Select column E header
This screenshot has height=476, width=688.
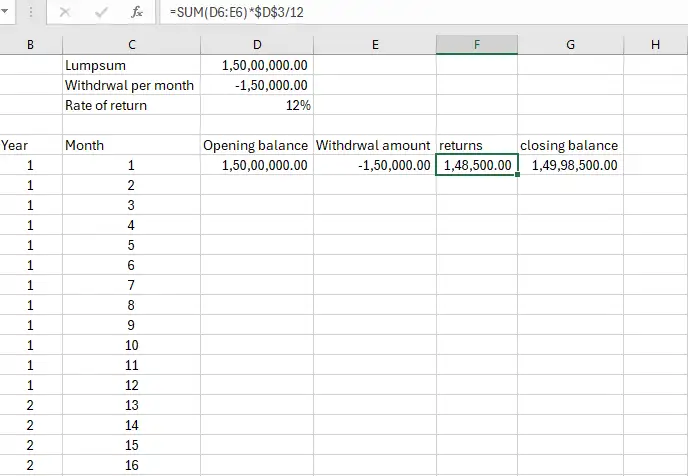click(x=374, y=44)
